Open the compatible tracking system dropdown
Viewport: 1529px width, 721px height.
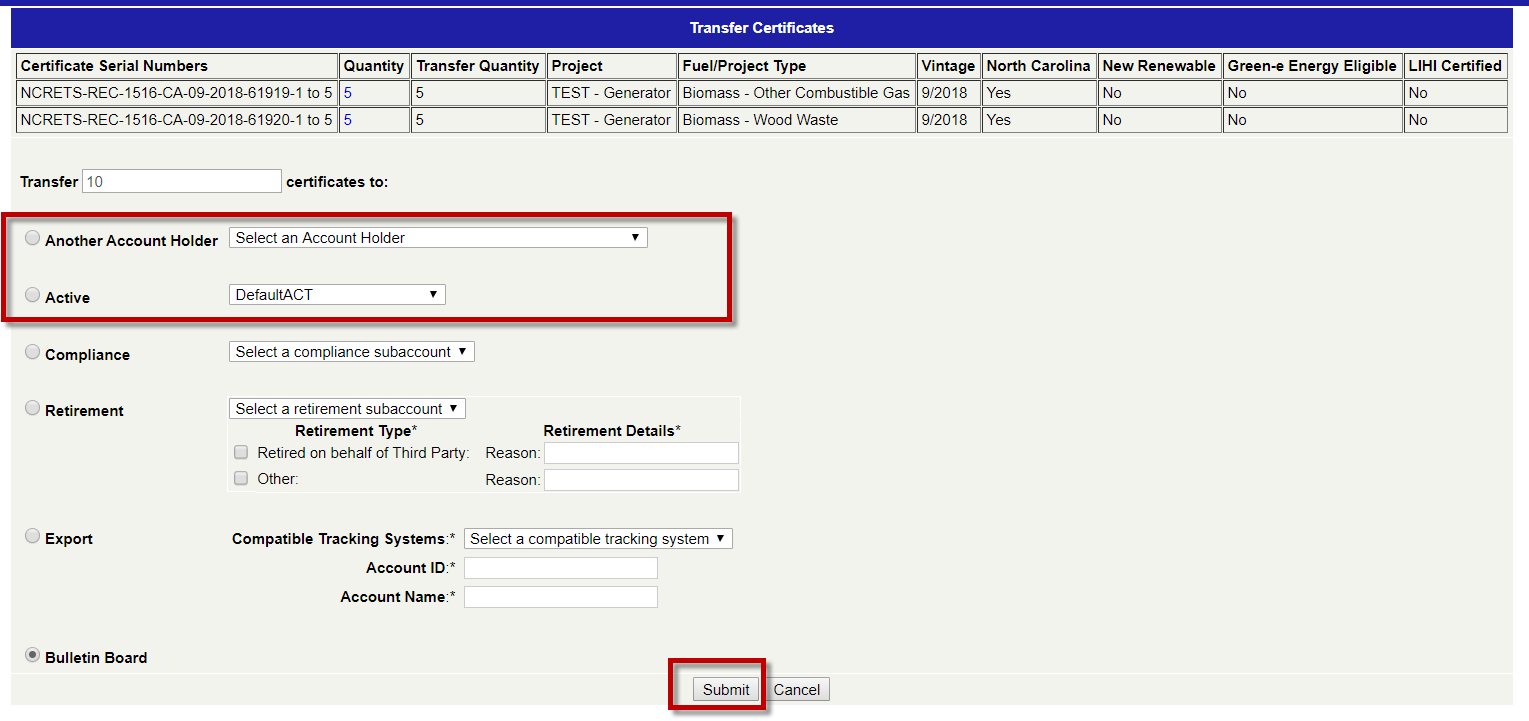pos(598,539)
